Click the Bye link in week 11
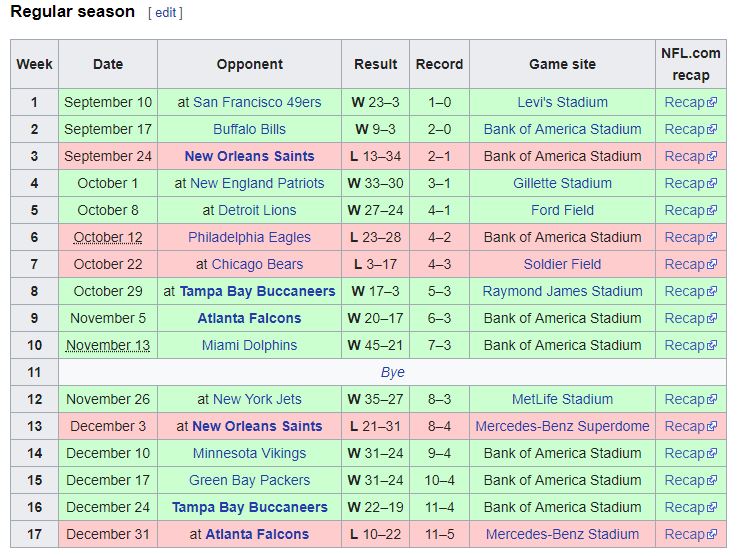746x556 pixels. tap(393, 372)
